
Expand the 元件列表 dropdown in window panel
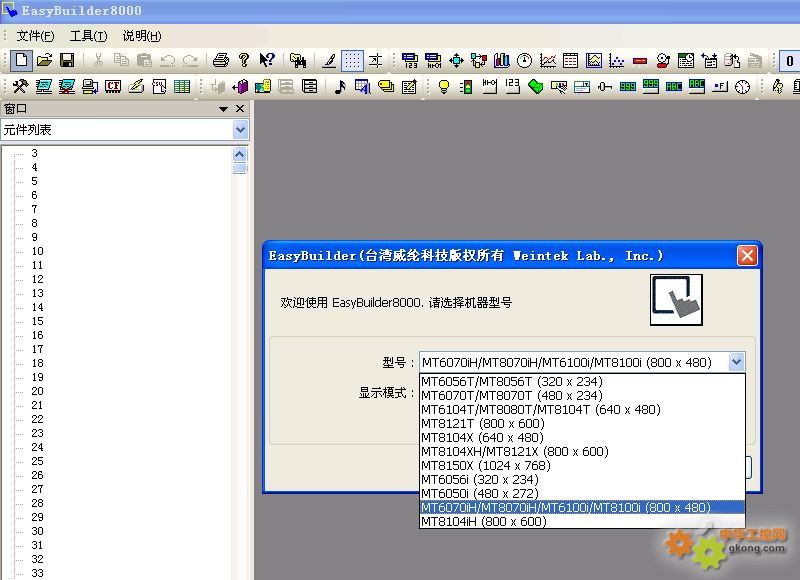click(240, 130)
